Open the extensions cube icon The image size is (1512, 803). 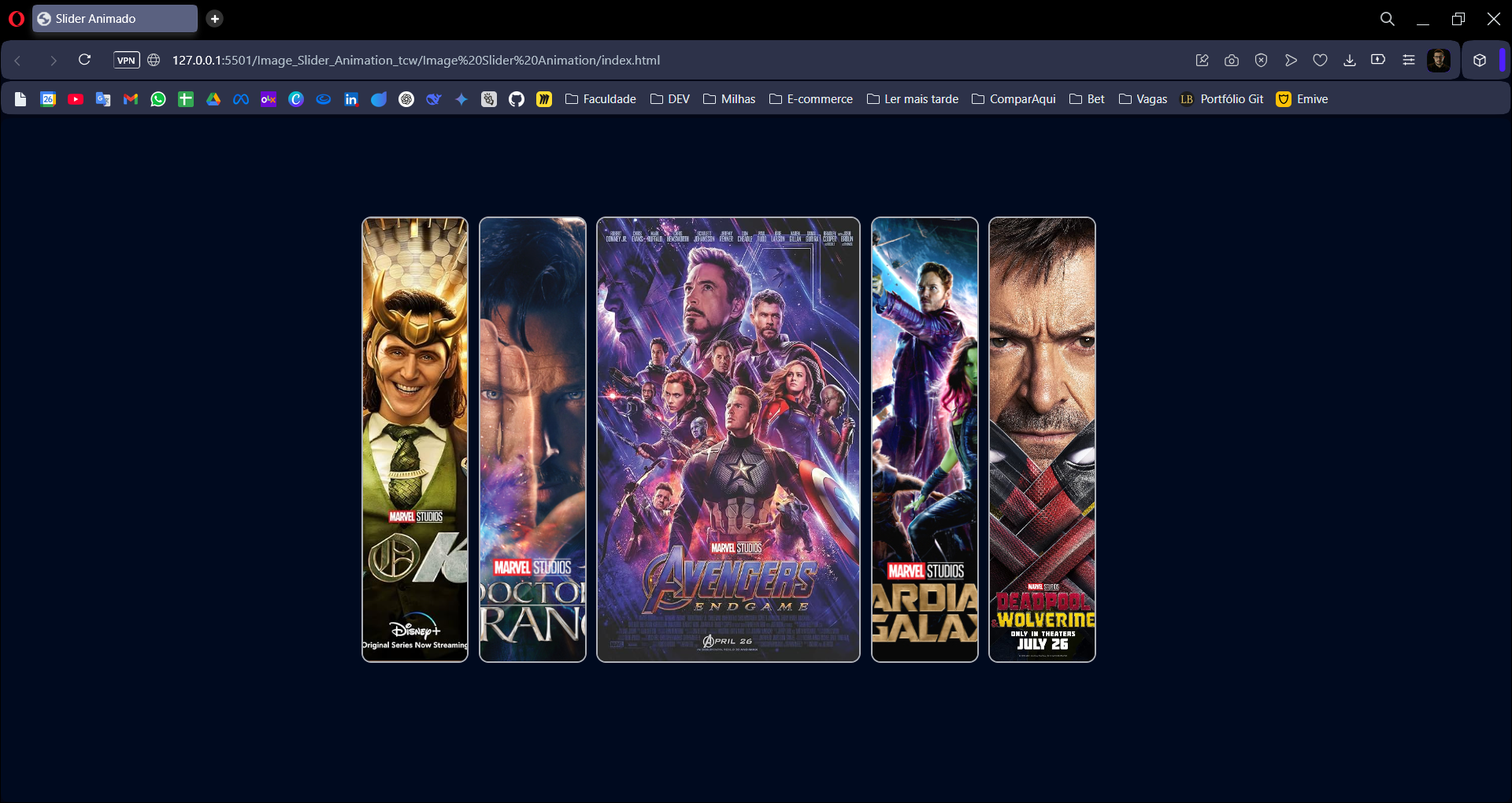pos(1480,61)
